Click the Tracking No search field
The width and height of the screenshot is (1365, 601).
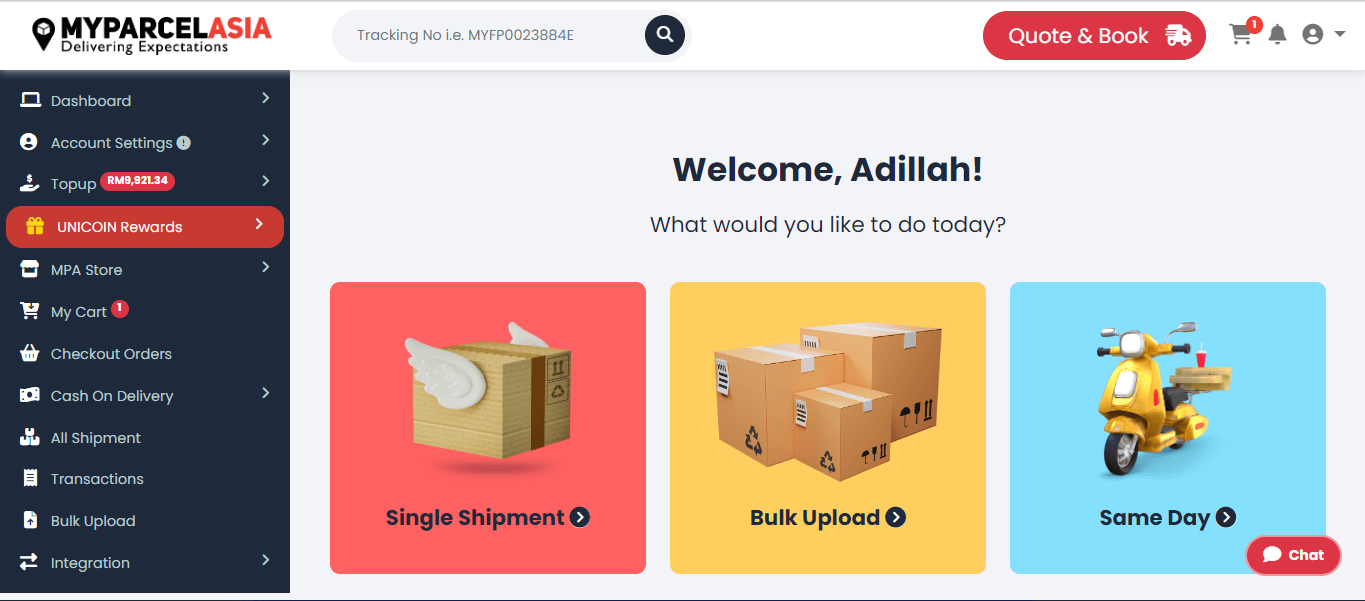pyautogui.click(x=488, y=36)
